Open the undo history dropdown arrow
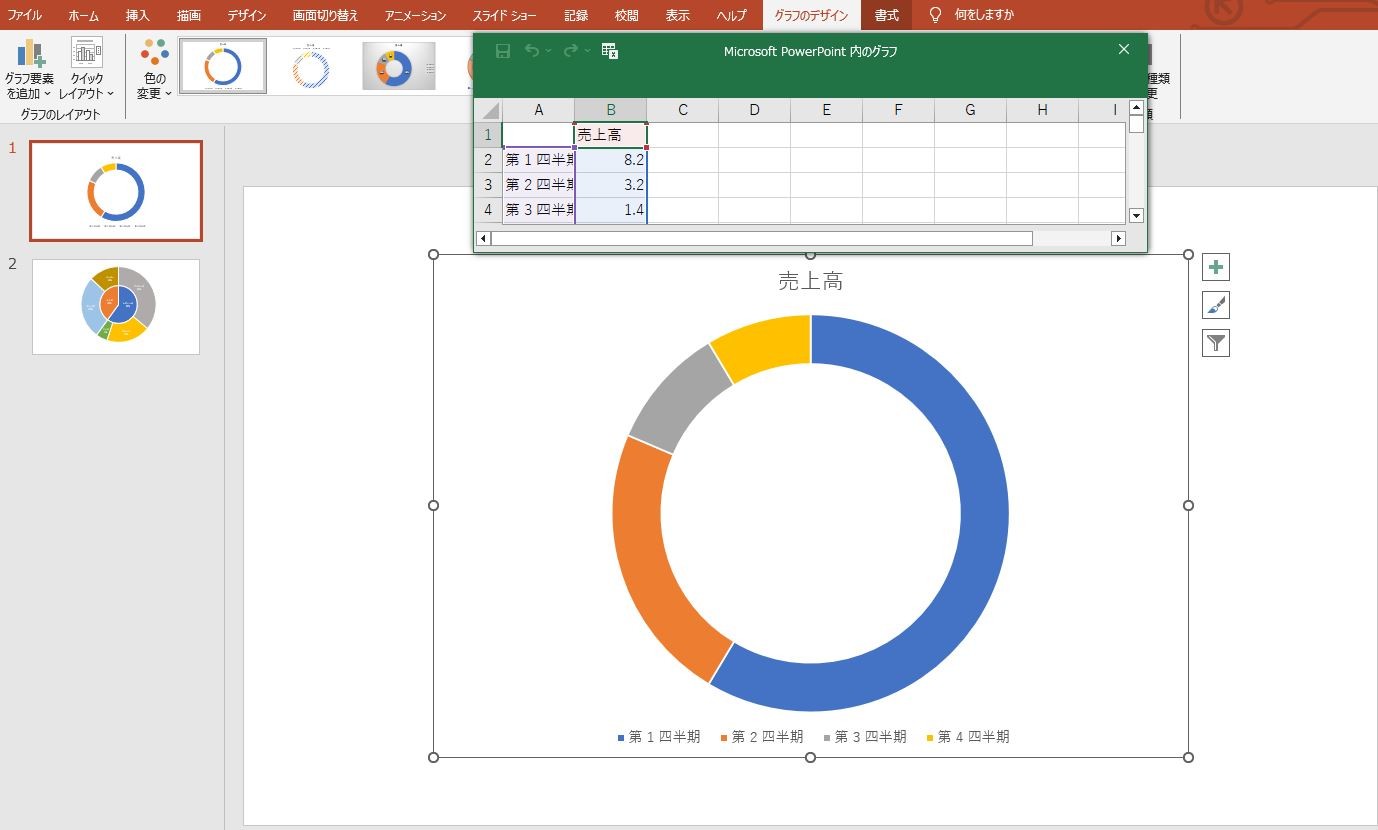The image size is (1378, 830). point(549,51)
